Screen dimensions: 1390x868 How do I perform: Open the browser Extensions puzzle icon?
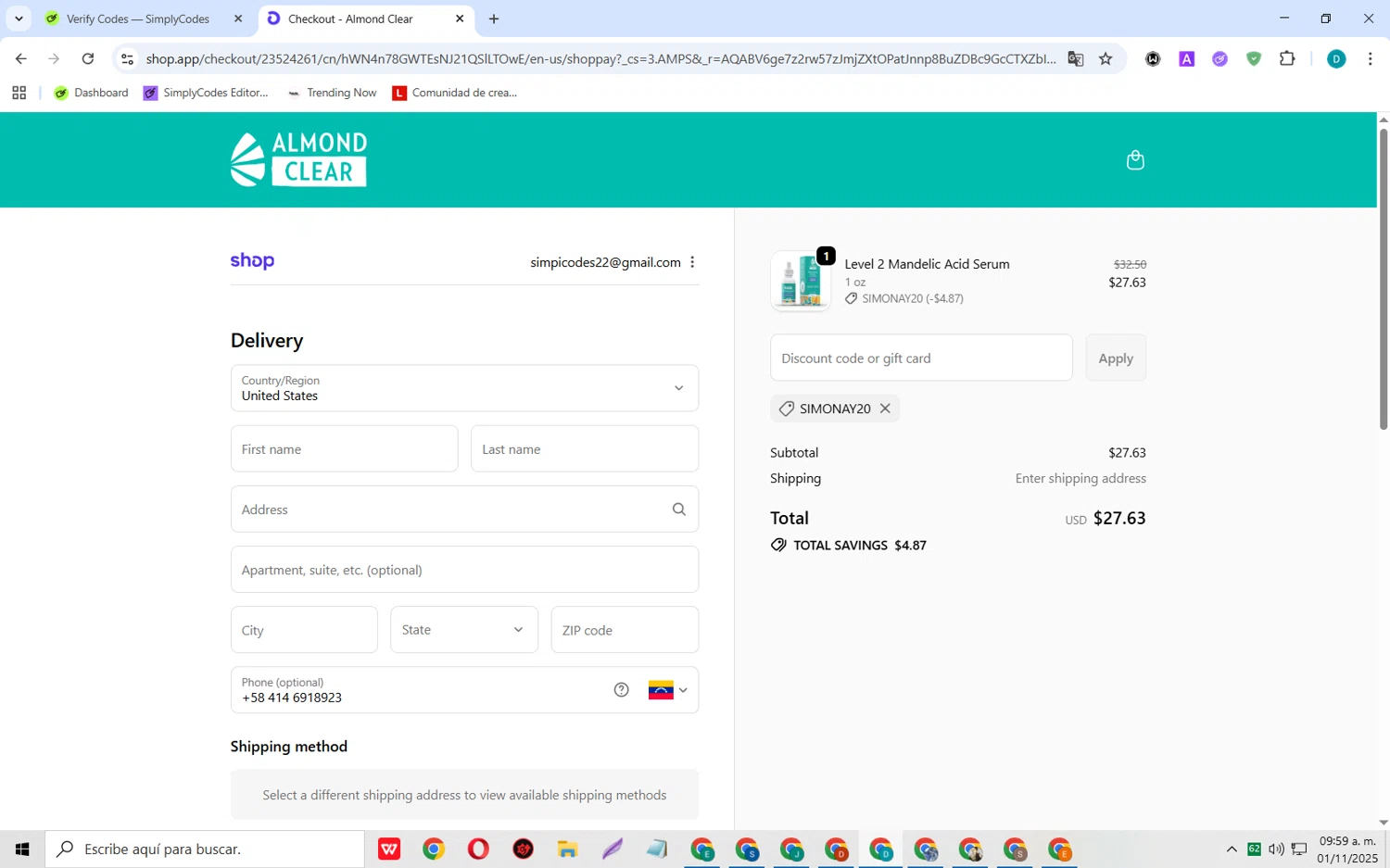[x=1287, y=58]
